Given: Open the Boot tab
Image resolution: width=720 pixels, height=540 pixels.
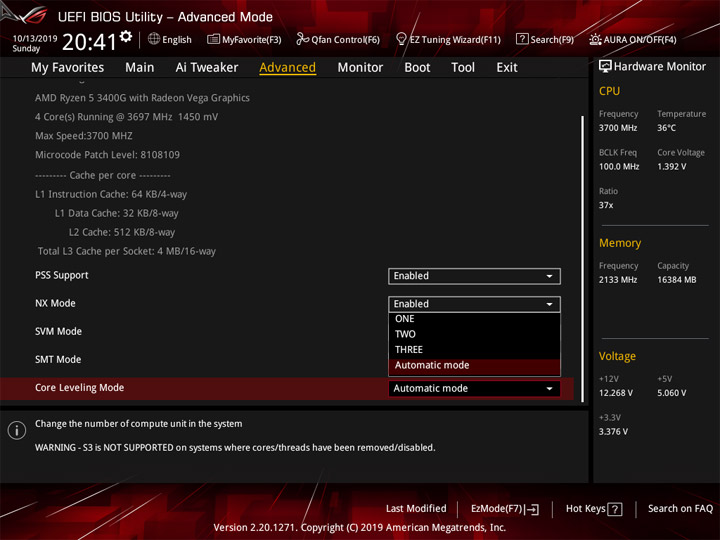Looking at the screenshot, I should 417,68.
